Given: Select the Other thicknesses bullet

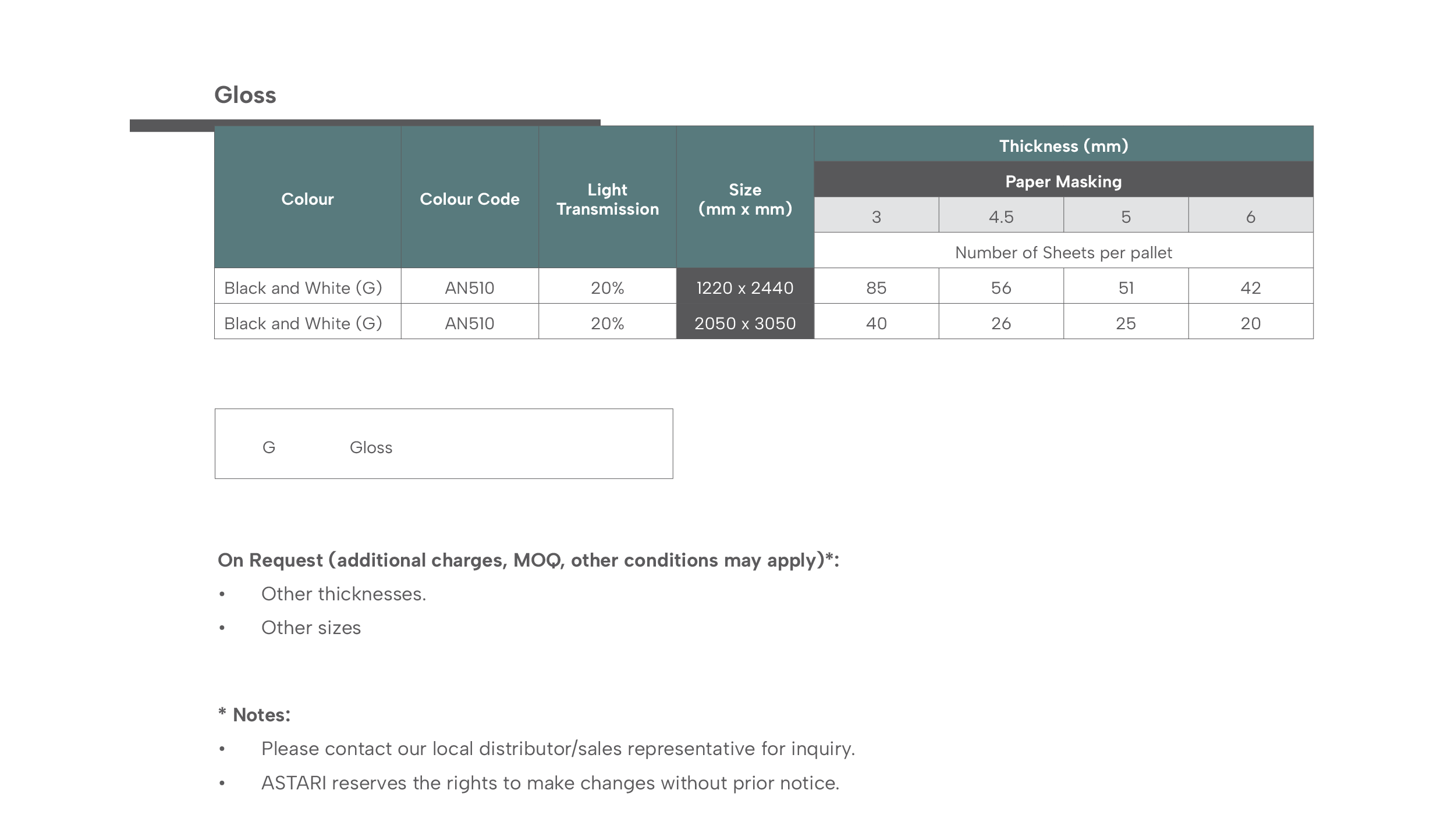Looking at the screenshot, I should 343,594.
